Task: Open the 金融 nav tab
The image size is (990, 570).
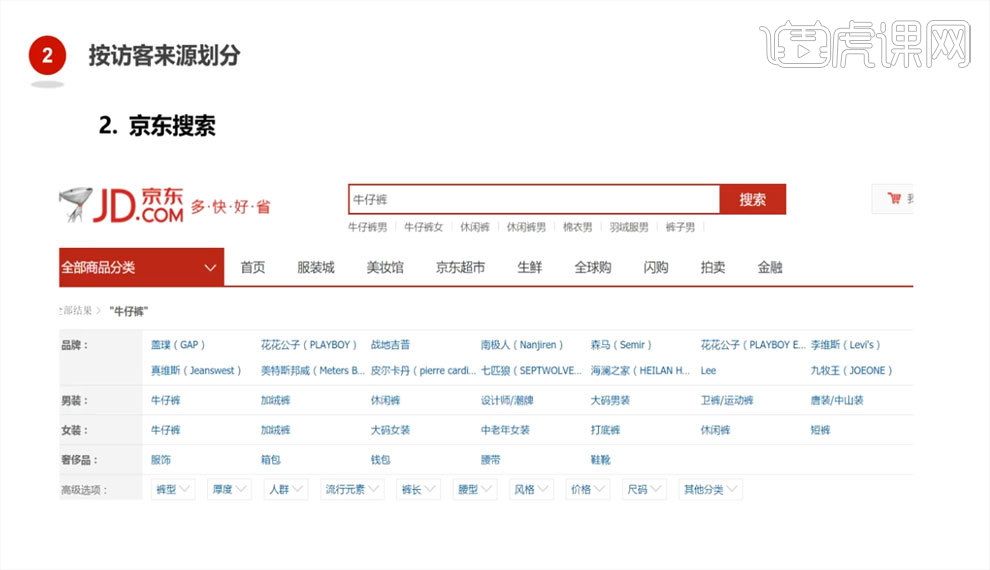Action: [770, 268]
